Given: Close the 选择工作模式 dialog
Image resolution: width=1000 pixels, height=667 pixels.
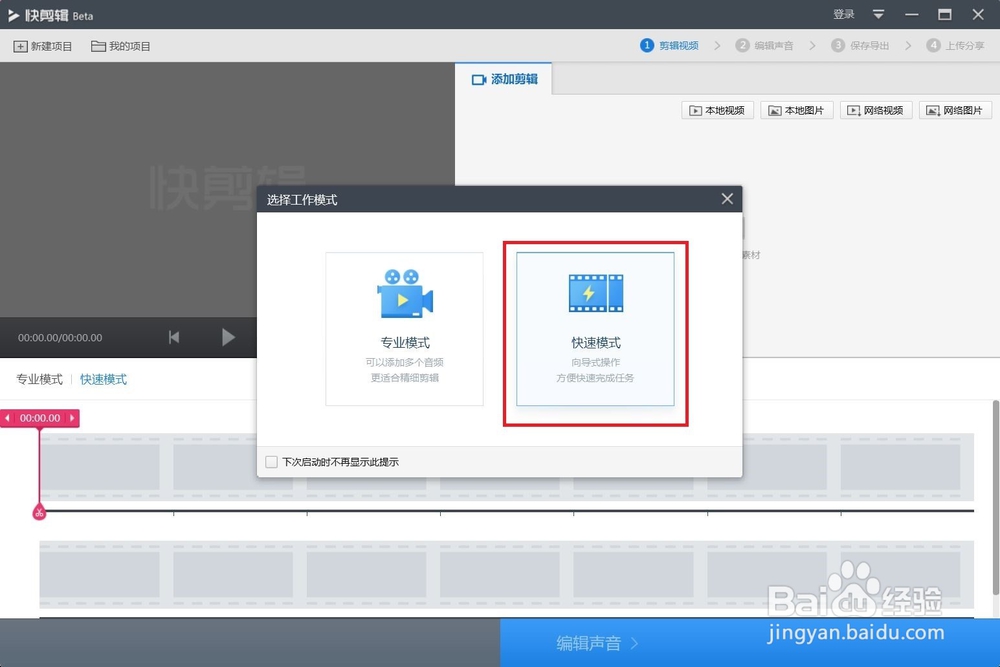Looking at the screenshot, I should coord(727,199).
